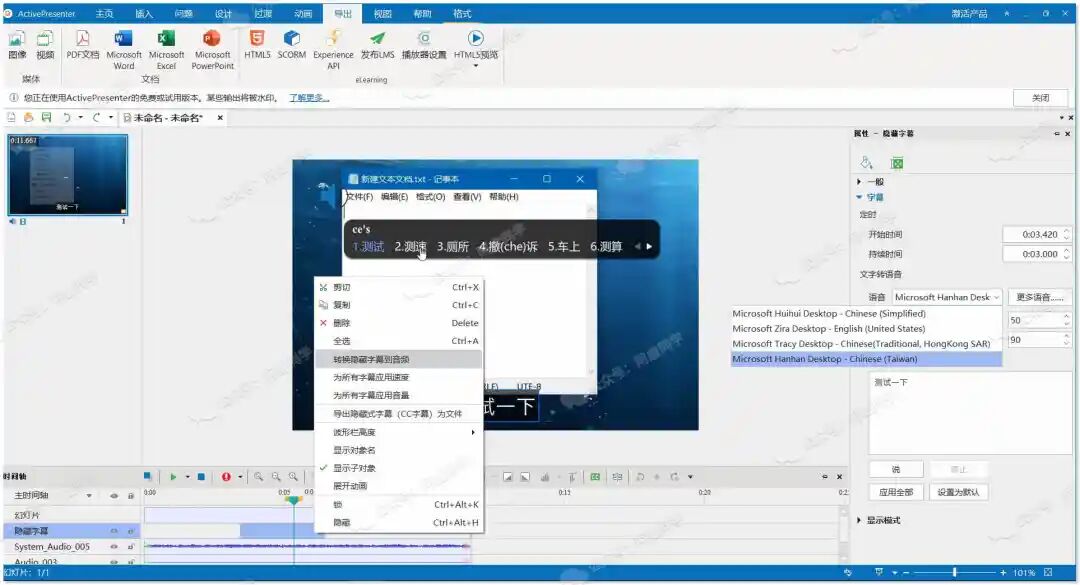Open the size properties tab (green icon)
Viewport: 1080px width, 585px height.
tap(897, 163)
